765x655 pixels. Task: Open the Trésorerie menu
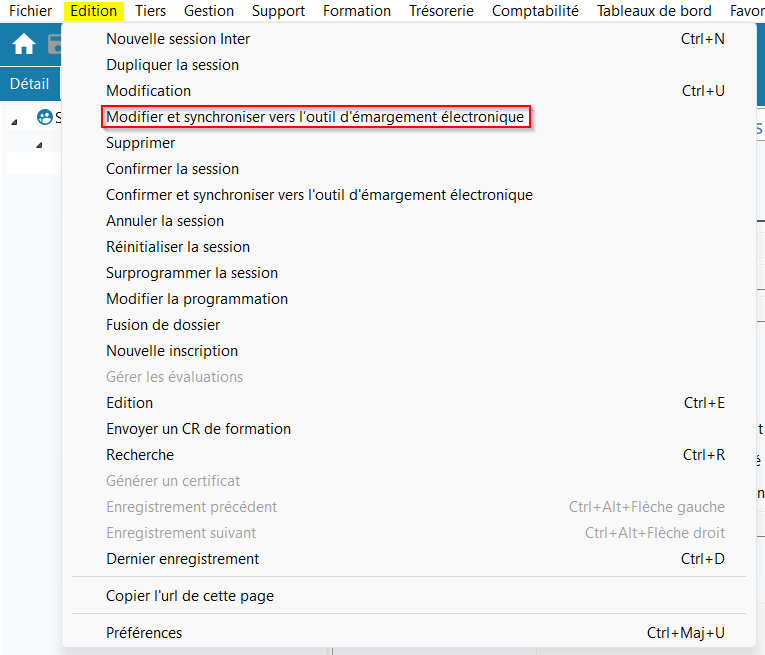(441, 11)
